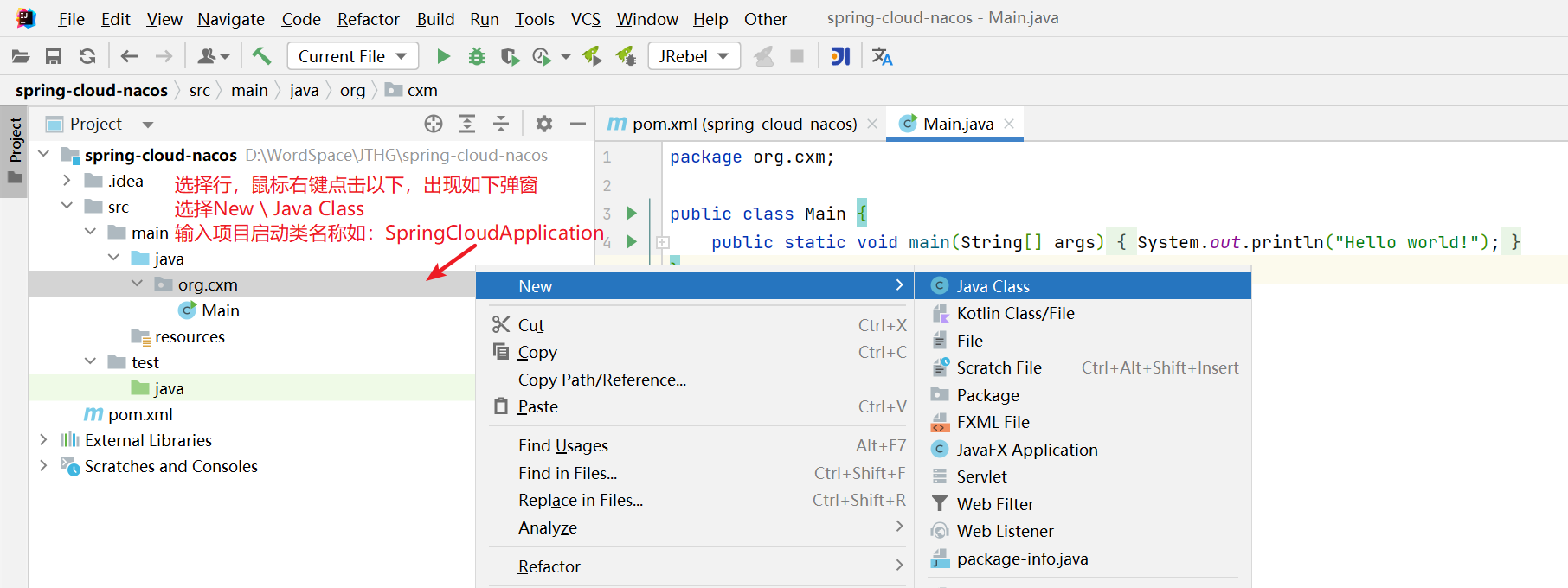1568x588 pixels.
Task: Open the Current File run configuration dropdown
Action: [353, 56]
